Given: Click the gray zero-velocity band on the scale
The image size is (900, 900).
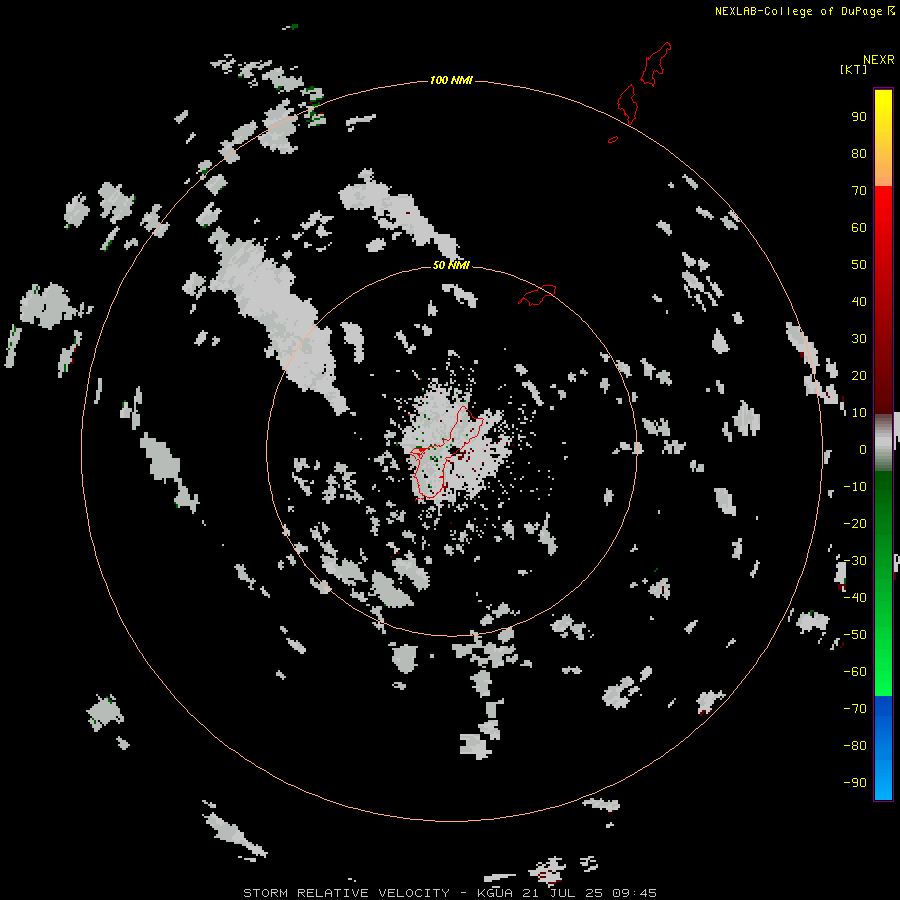Looking at the screenshot, I should (x=883, y=443).
